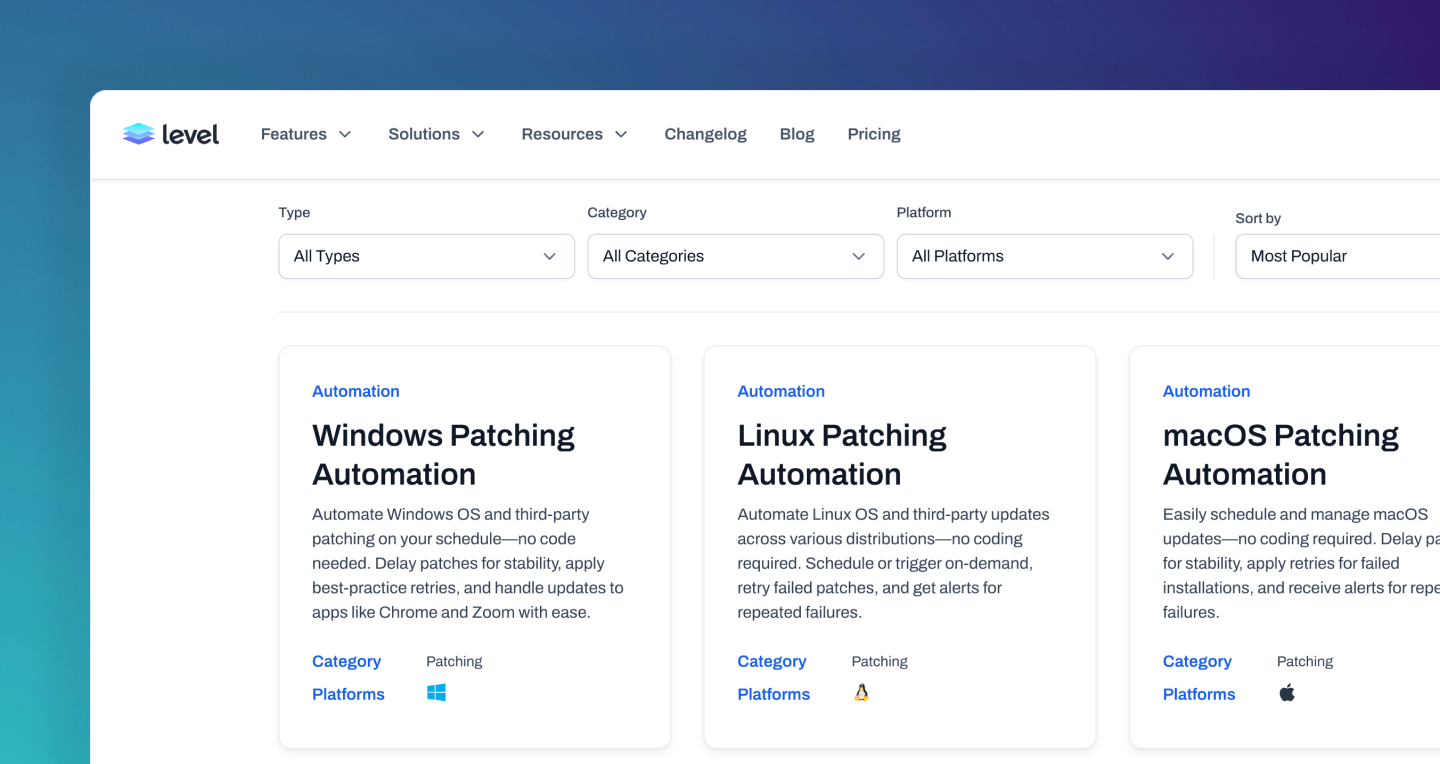The image size is (1440, 764).
Task: Click the Level logo icon
Action: point(138,134)
